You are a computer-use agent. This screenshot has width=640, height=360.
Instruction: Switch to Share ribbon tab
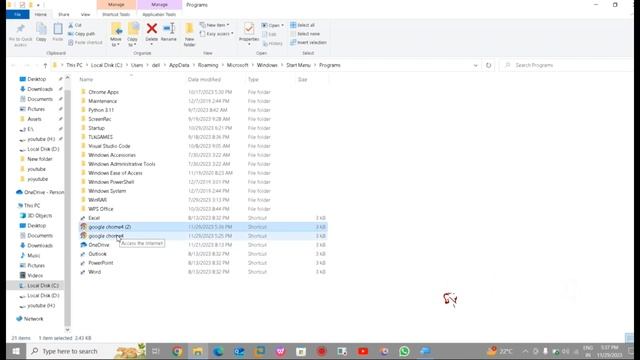pyautogui.click(x=64, y=15)
